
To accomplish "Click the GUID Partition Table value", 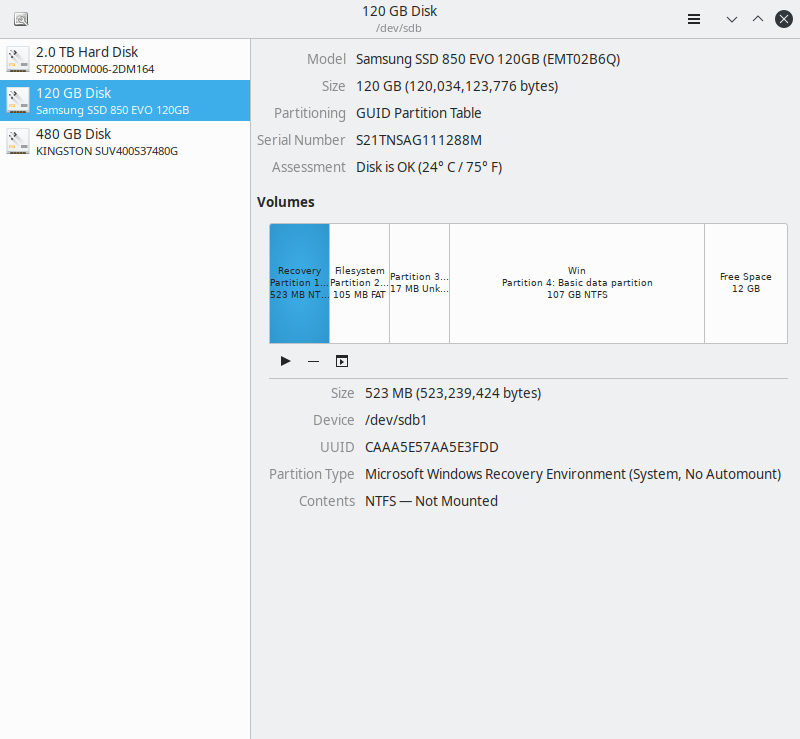I will tap(418, 113).
